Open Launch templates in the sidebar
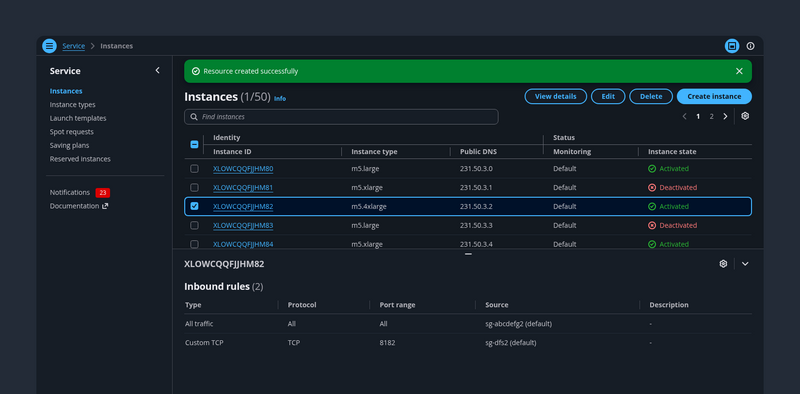Image resolution: width=800 pixels, height=394 pixels. [x=78, y=118]
